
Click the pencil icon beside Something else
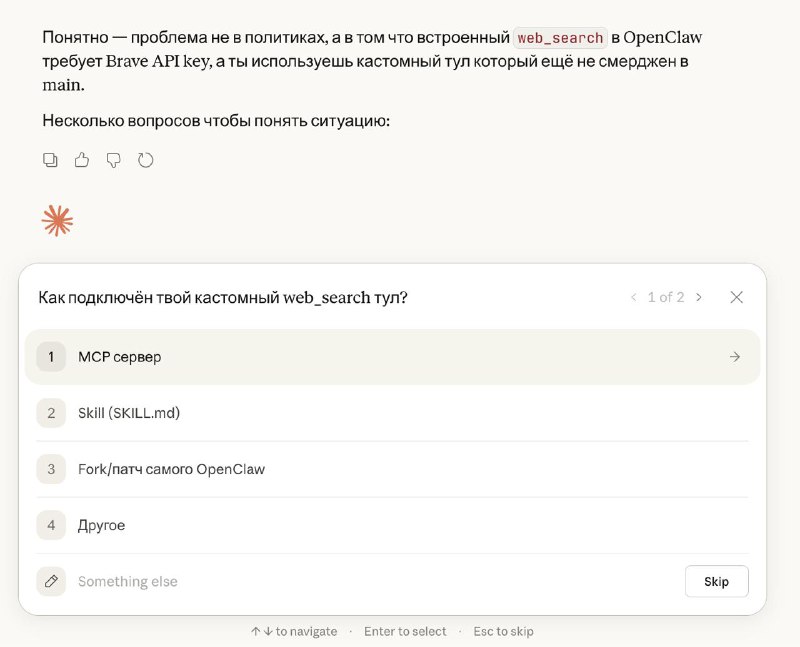(51, 581)
